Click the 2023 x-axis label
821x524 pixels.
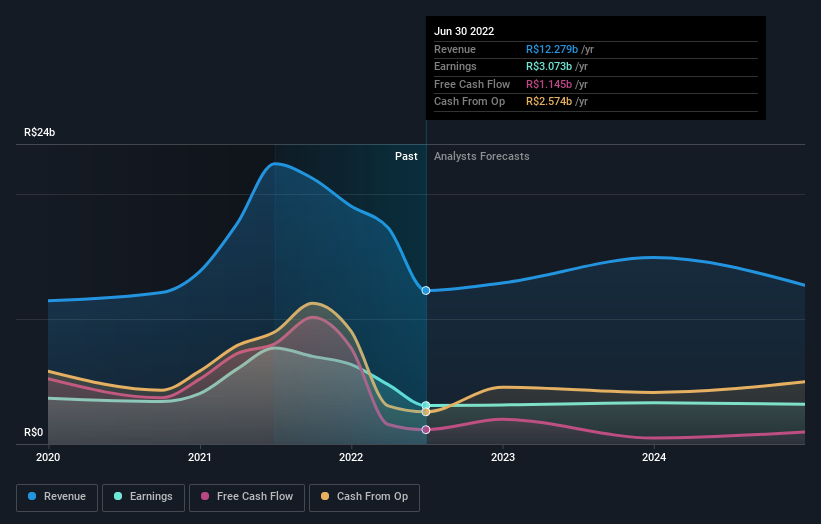coord(503,457)
